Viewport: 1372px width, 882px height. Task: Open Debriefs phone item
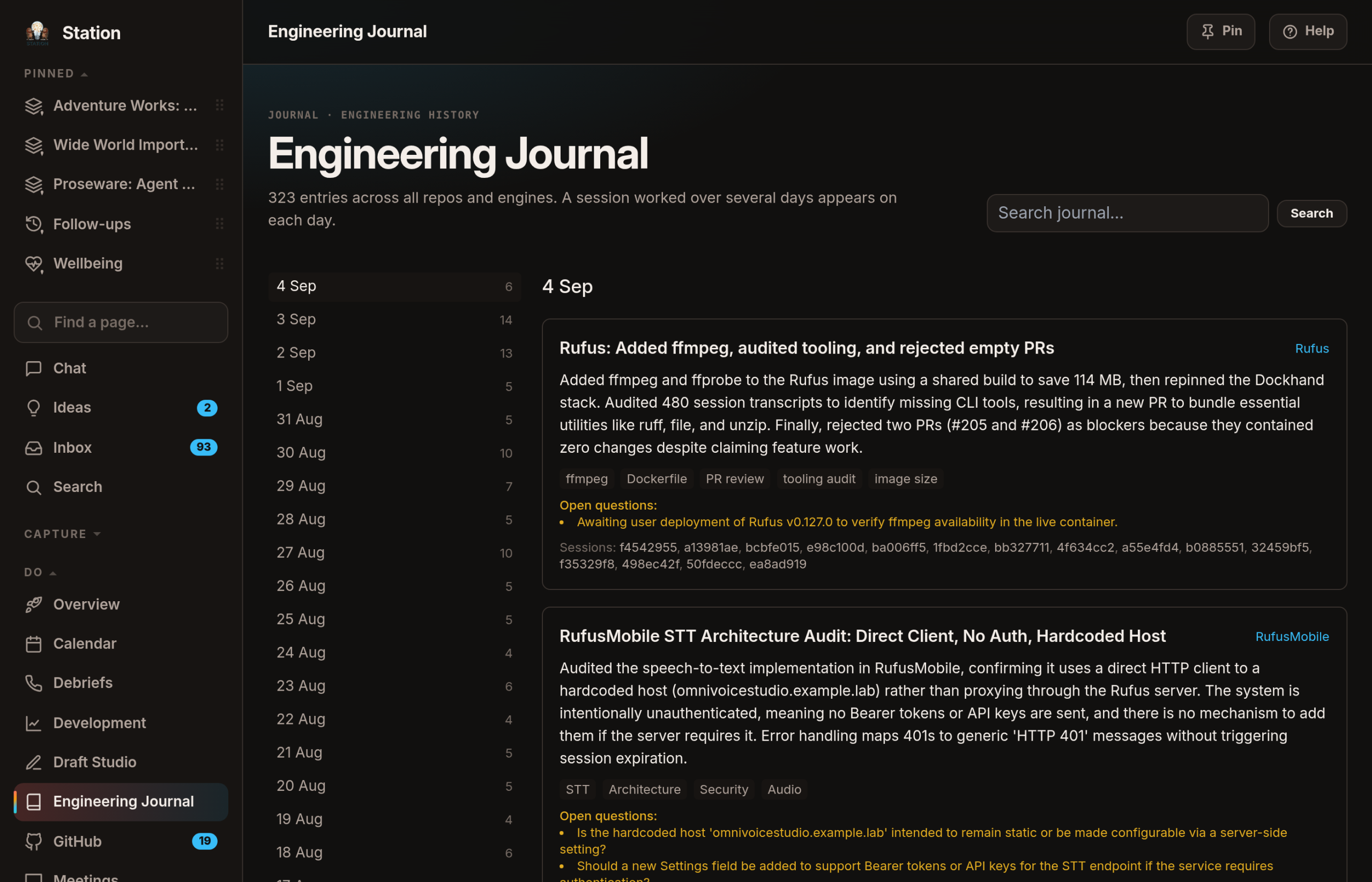121,683
